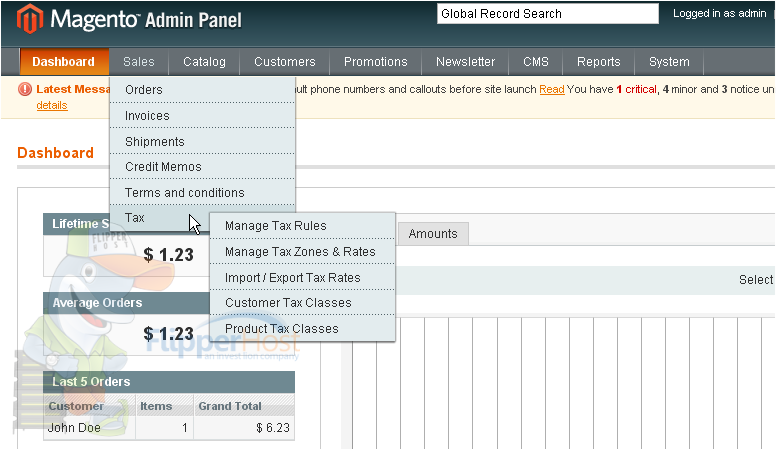
Task: Click the 1 critical message count
Action: tap(636, 90)
